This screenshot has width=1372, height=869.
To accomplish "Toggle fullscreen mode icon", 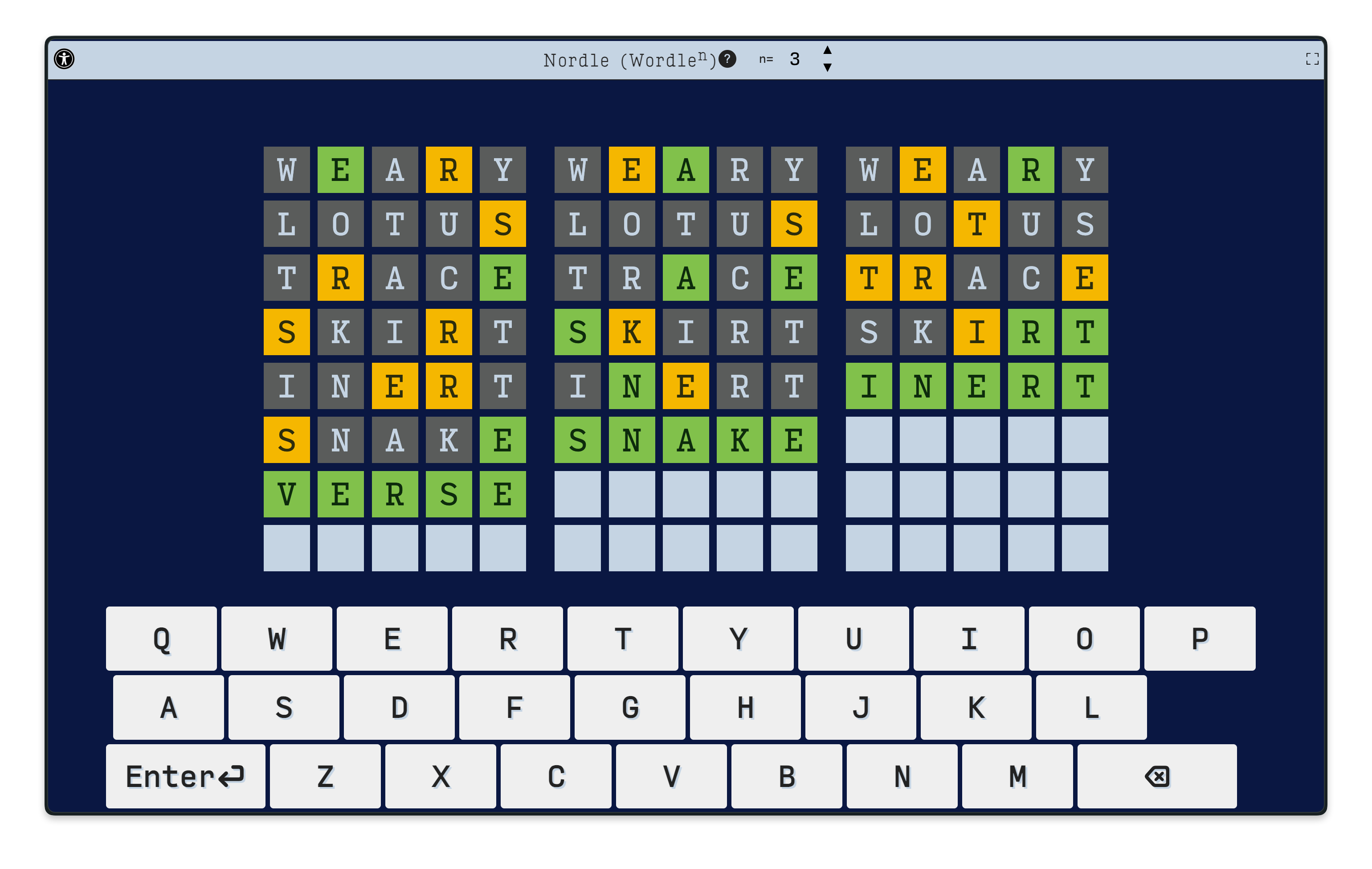I will pos(1312,59).
